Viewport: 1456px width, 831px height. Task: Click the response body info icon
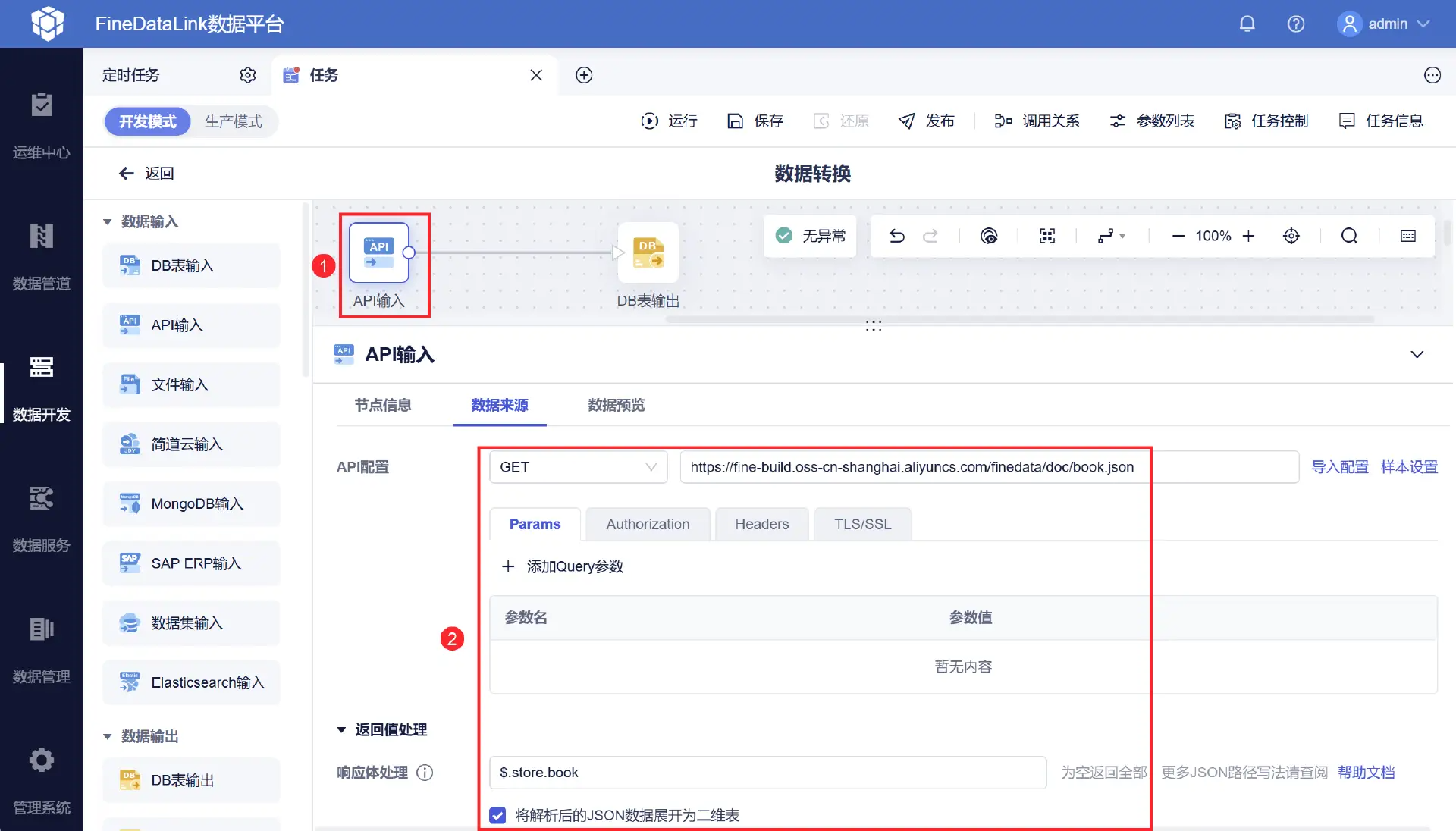[425, 773]
